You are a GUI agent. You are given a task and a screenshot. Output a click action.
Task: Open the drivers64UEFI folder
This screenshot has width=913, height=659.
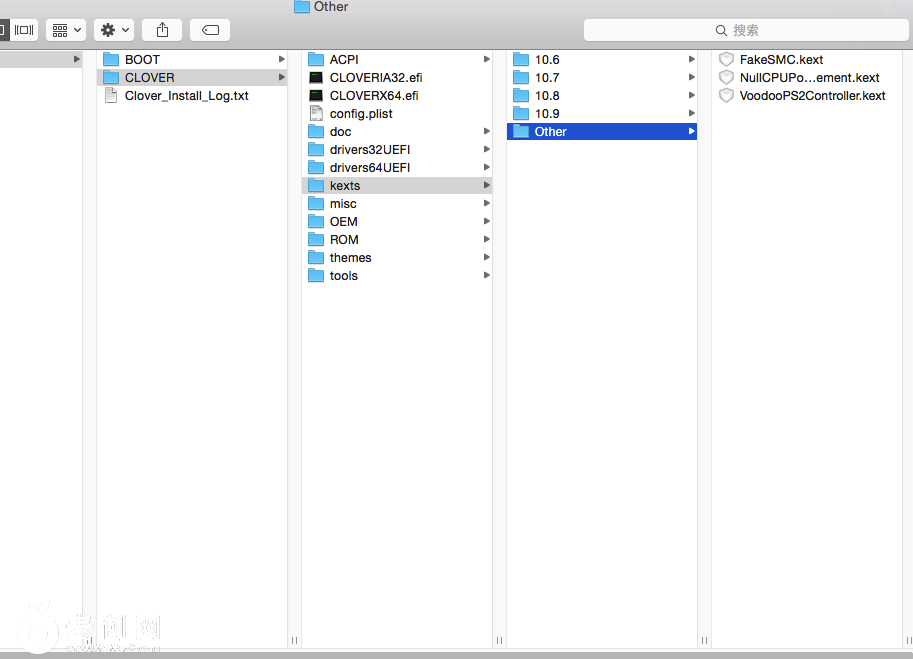tap(369, 168)
